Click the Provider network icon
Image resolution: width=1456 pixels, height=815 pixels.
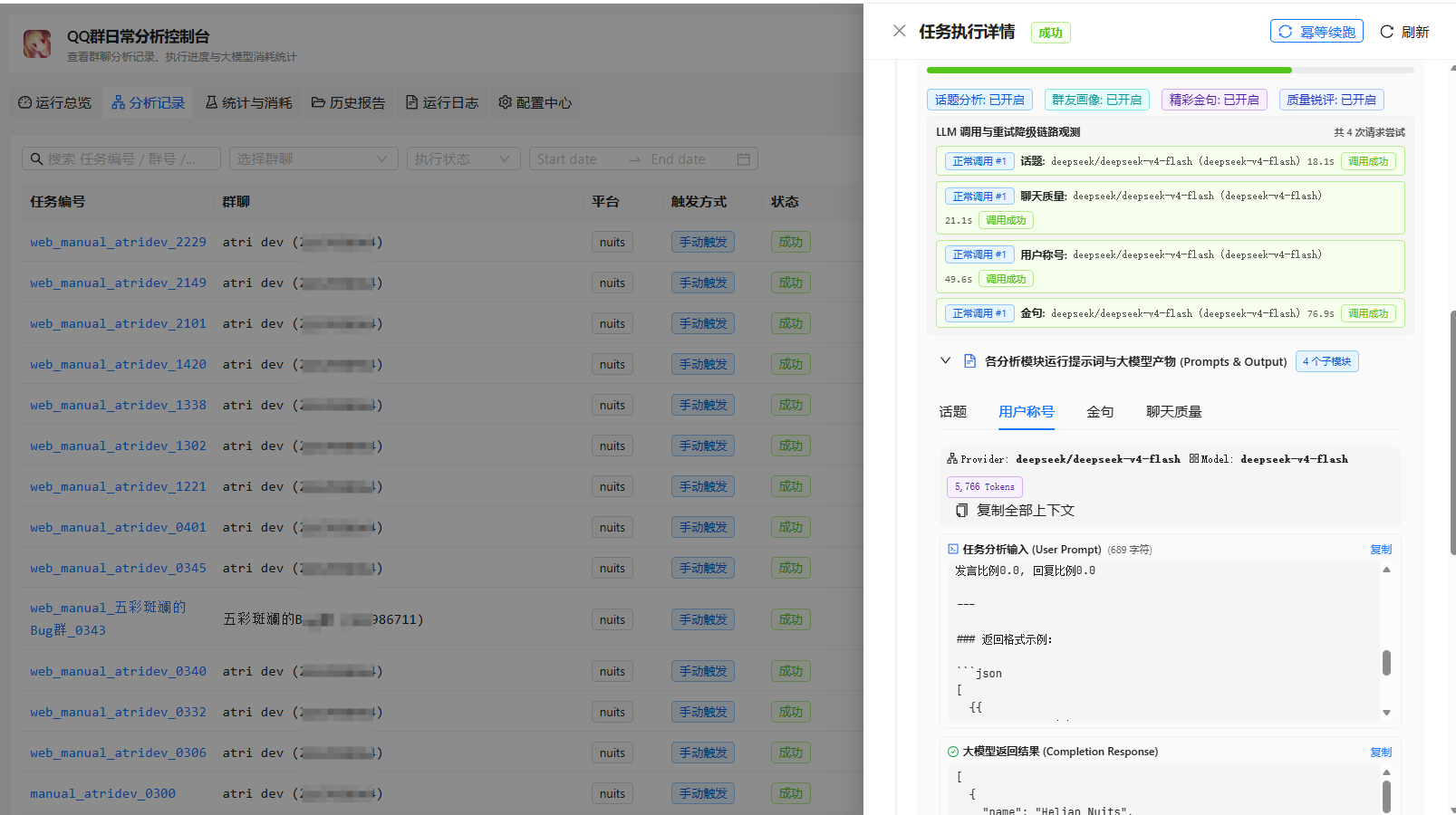(952, 459)
